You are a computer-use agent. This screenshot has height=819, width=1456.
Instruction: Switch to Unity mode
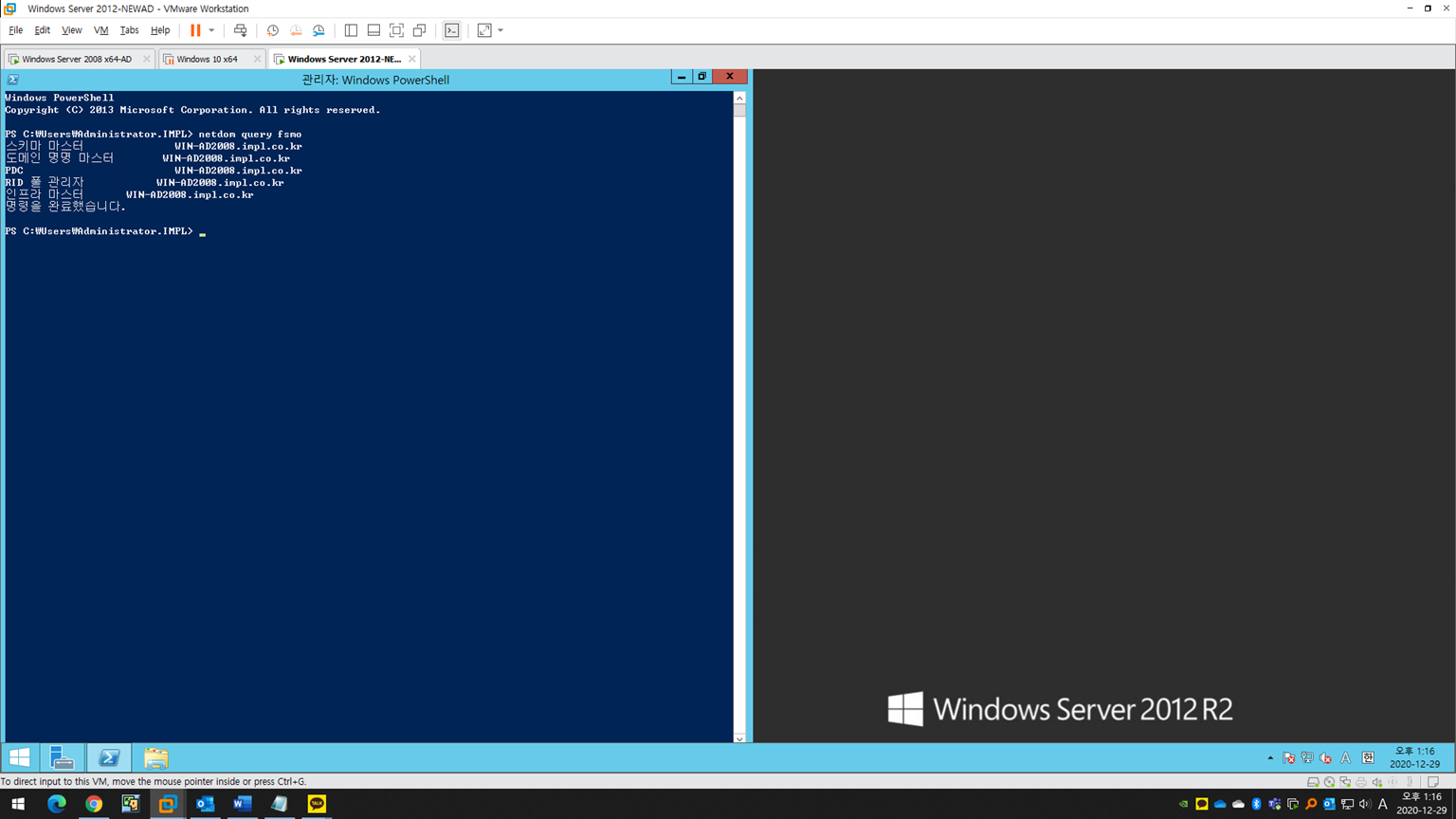[x=419, y=30]
